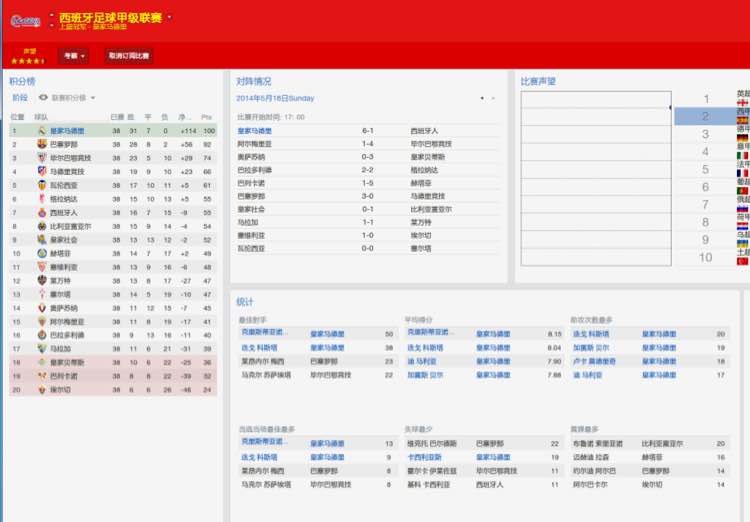Click Villarreal crest in eighth place row
750x522 pixels.
(42, 226)
